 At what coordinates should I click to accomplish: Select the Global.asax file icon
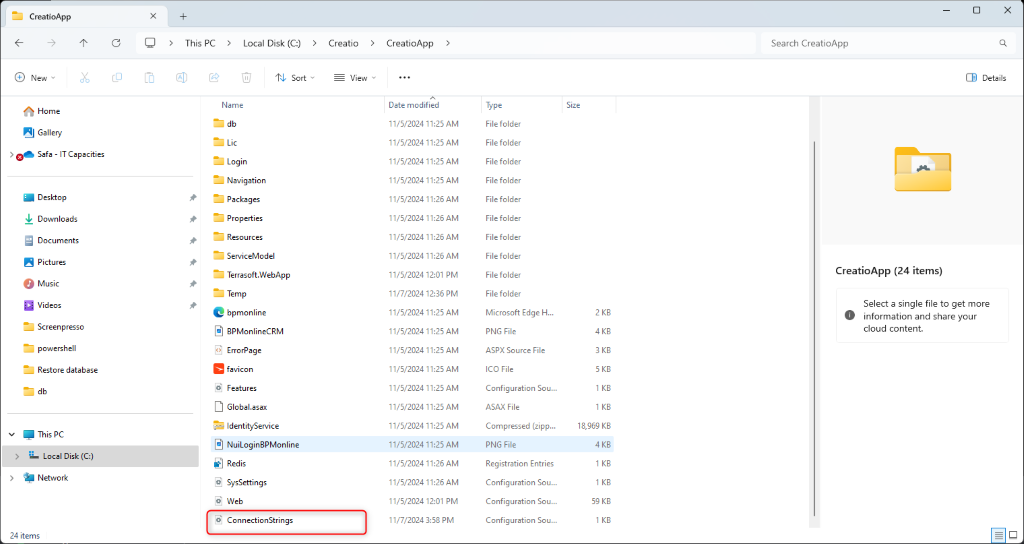coord(219,406)
